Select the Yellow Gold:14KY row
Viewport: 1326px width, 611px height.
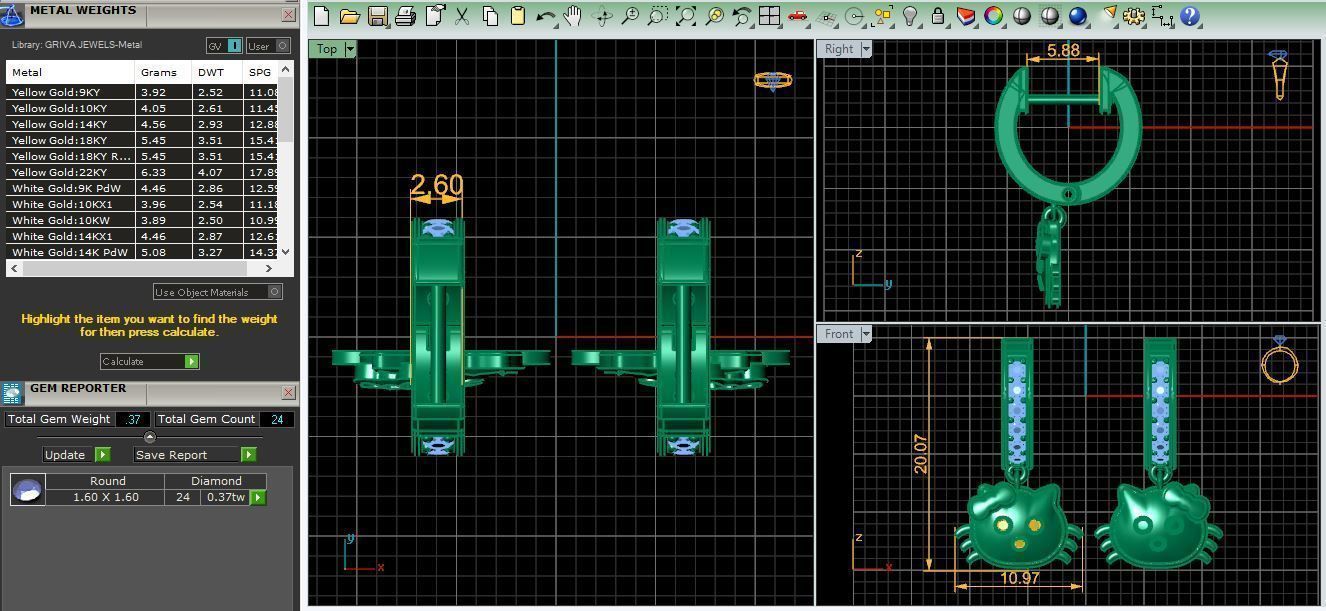pyautogui.click(x=144, y=124)
